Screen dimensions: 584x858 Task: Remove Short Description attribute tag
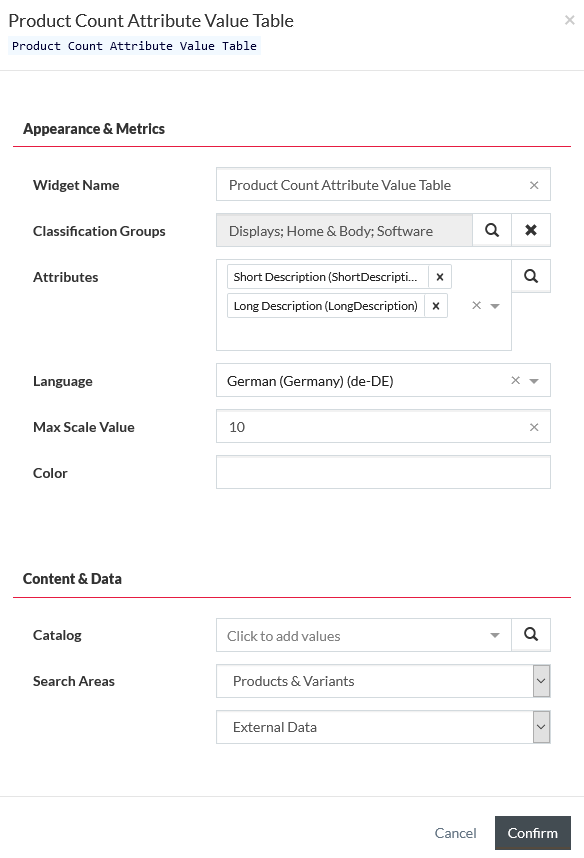coord(440,277)
